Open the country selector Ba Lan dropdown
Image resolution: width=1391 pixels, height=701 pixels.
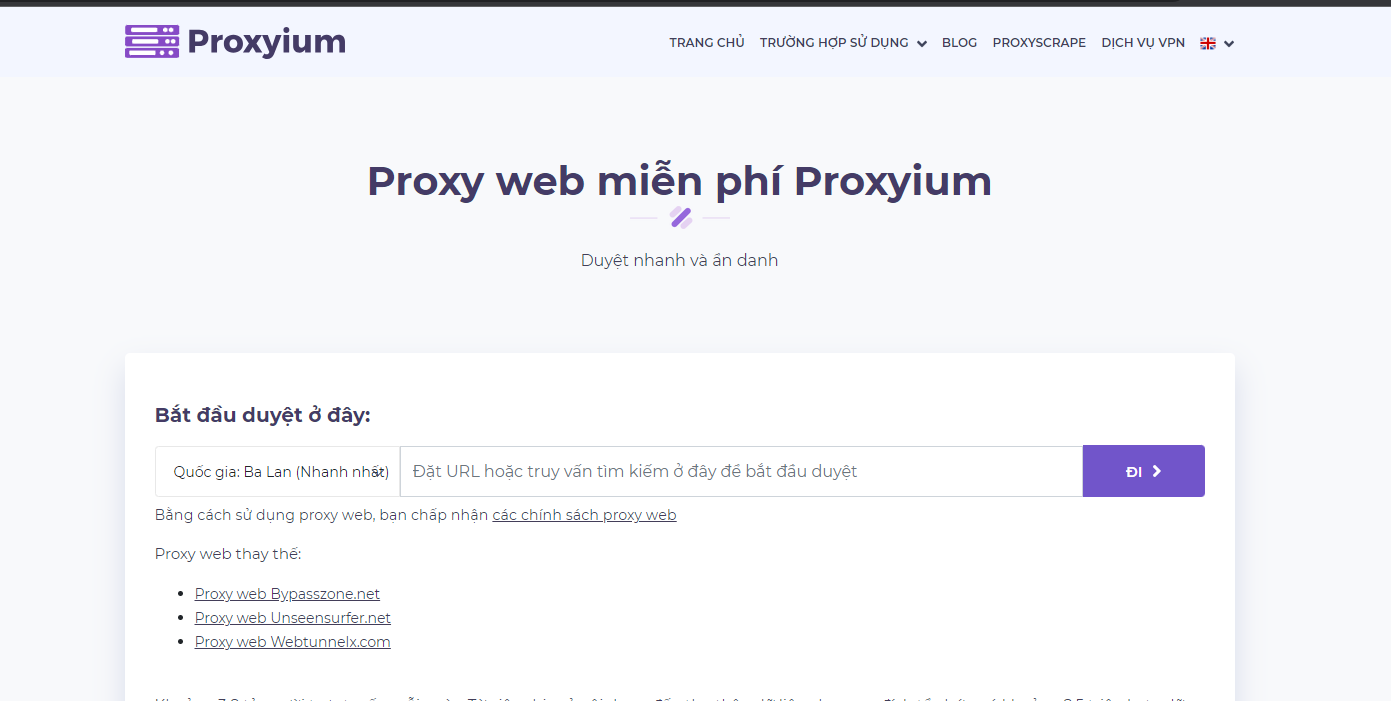point(278,471)
